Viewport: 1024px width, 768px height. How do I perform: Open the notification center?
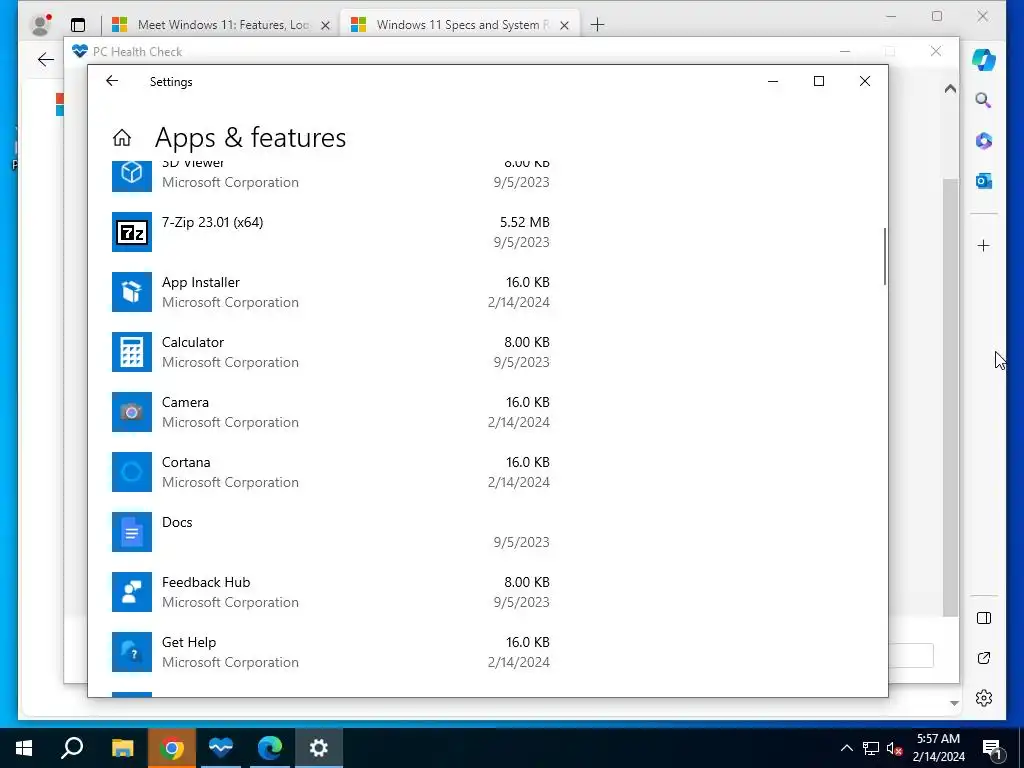[992, 748]
